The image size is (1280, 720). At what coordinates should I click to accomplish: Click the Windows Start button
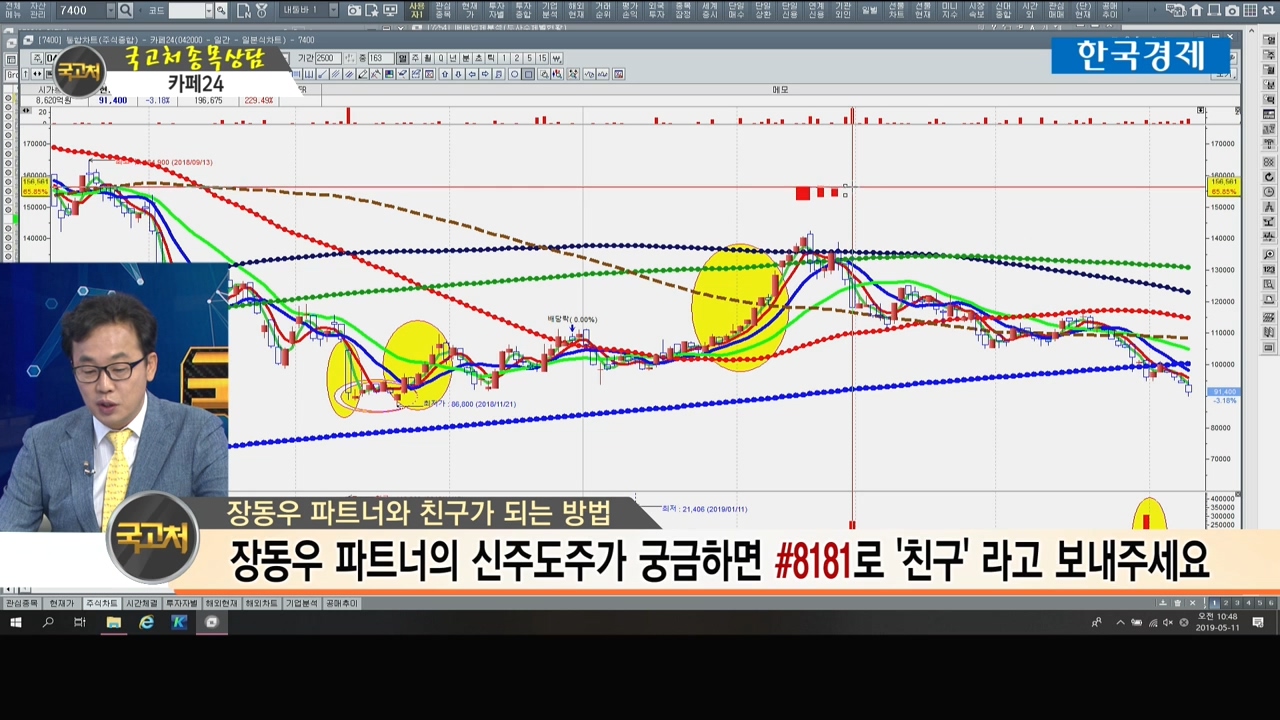(16, 622)
